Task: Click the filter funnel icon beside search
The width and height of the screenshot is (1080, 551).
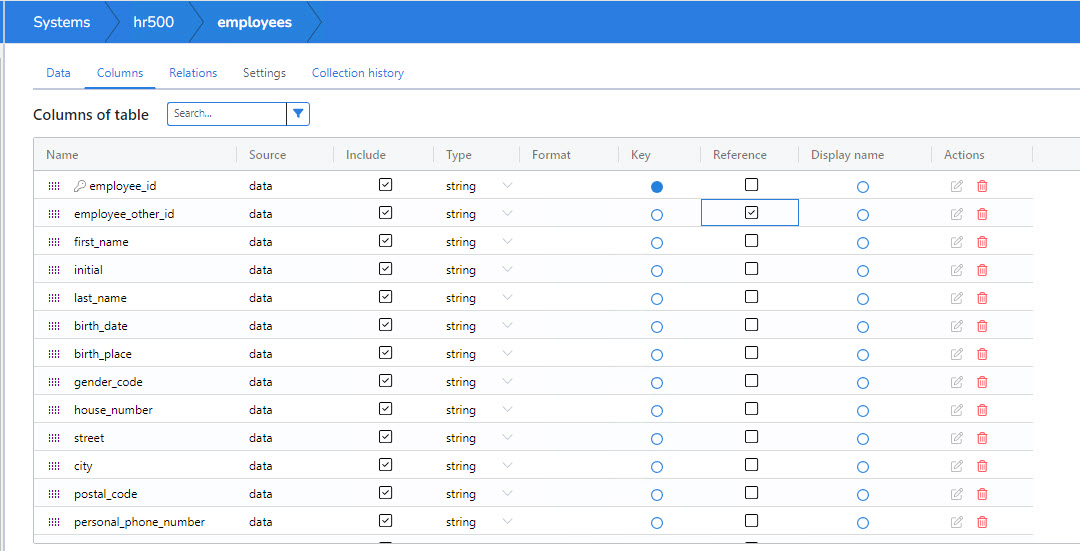Action: (x=298, y=114)
